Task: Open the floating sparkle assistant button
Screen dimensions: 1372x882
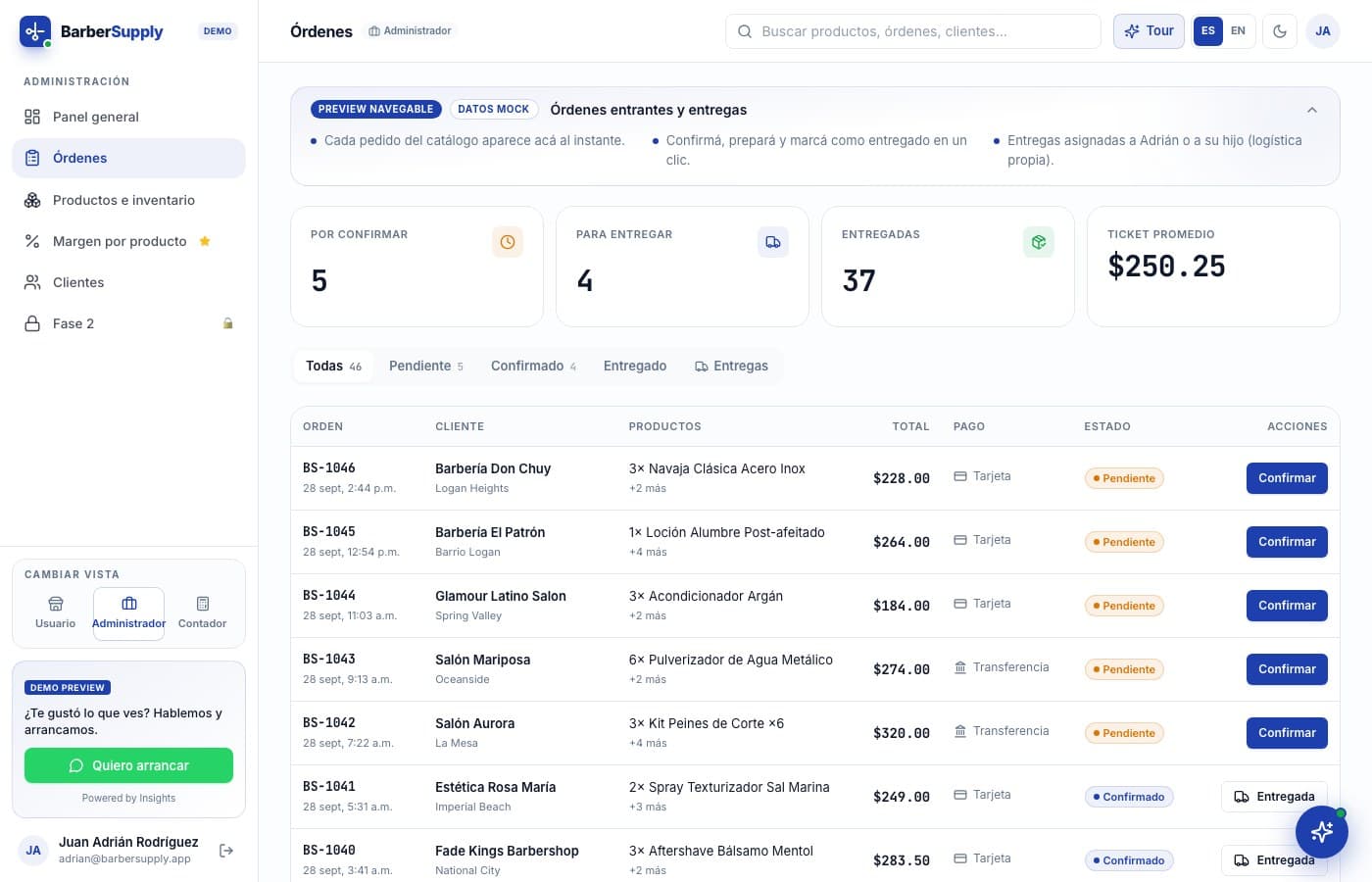Action: click(1321, 831)
